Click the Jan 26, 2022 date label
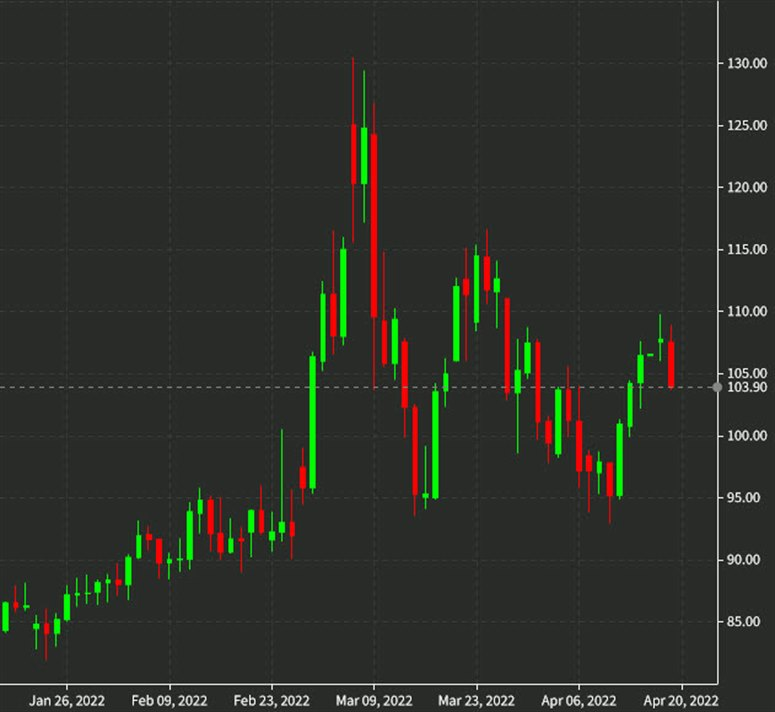Image resolution: width=775 pixels, height=712 pixels. coord(67,701)
